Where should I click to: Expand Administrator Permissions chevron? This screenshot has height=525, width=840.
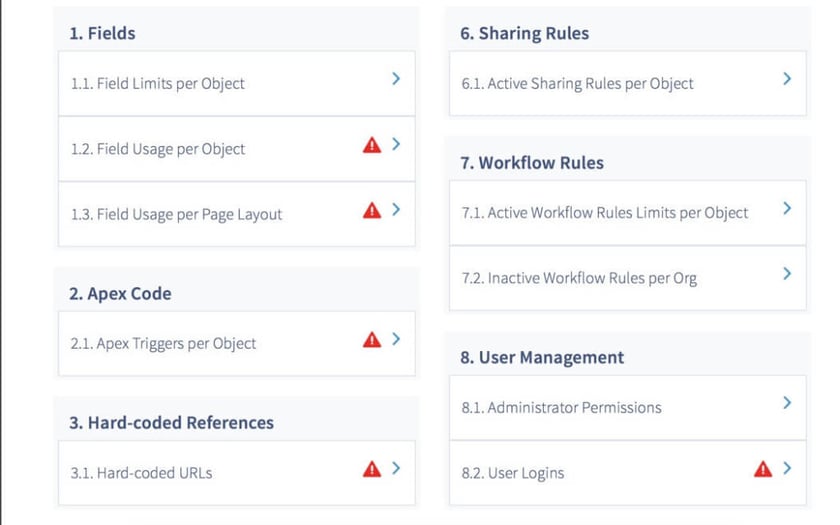[787, 403]
